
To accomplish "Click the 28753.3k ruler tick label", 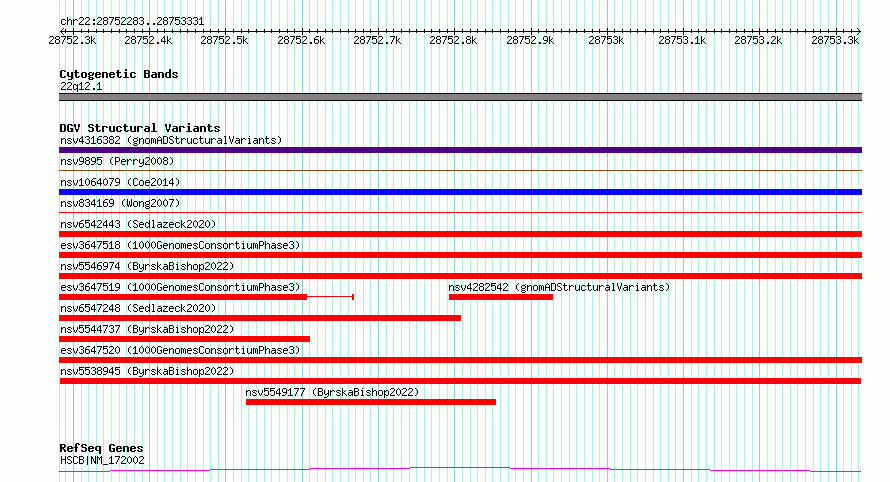I will (x=835, y=40).
